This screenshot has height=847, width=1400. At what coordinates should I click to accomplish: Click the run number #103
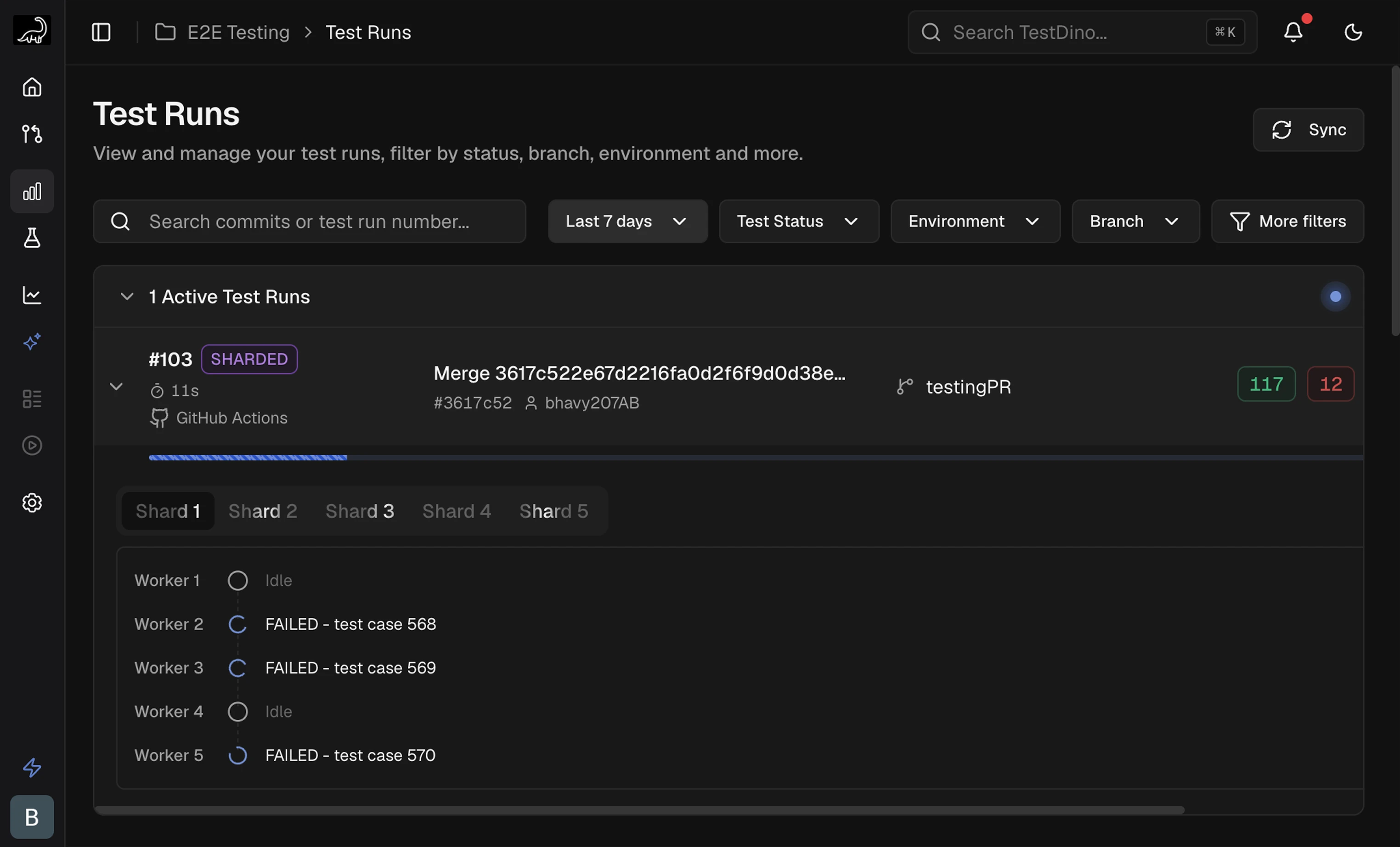[x=170, y=360]
